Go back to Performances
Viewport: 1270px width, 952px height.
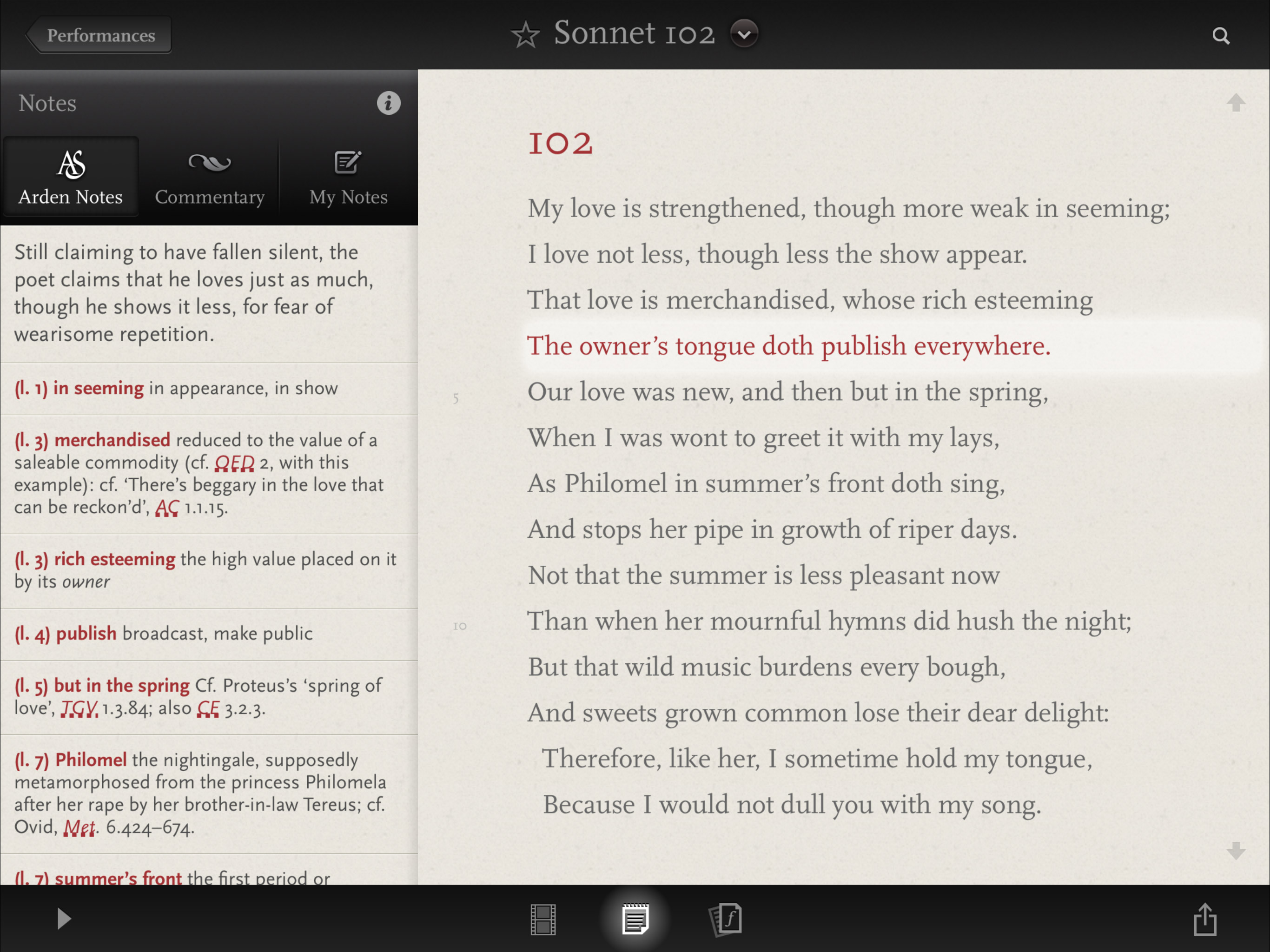tap(100, 36)
